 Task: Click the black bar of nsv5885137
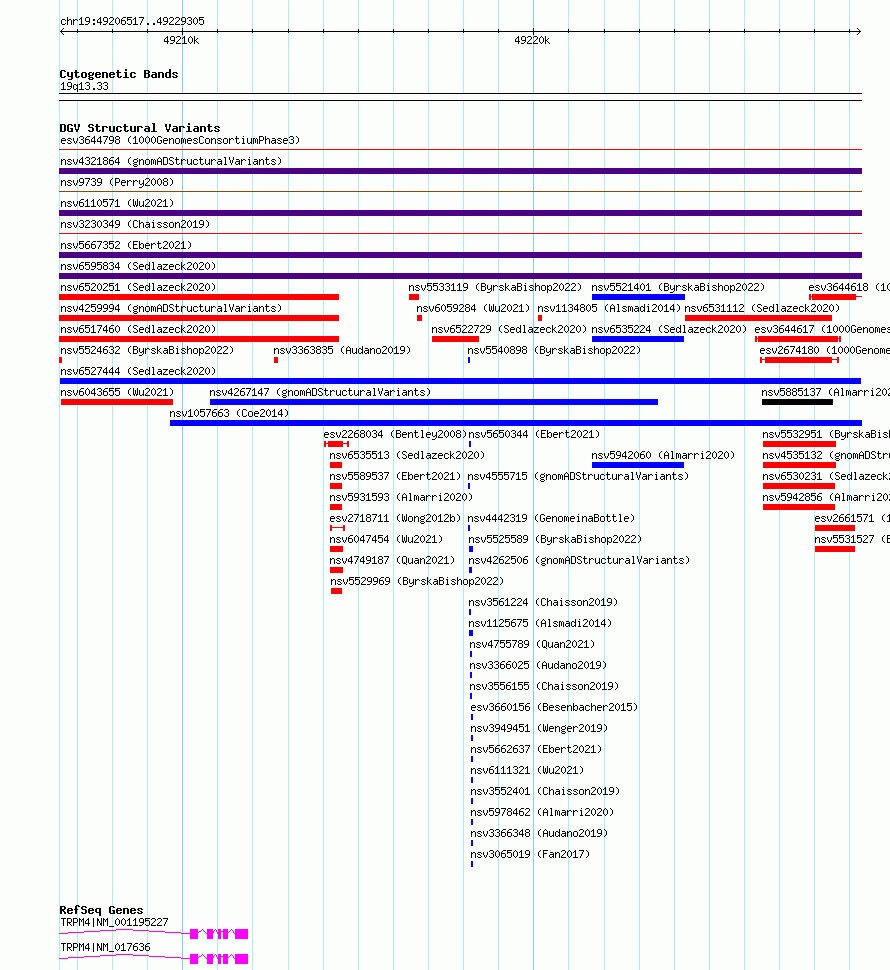tap(797, 402)
